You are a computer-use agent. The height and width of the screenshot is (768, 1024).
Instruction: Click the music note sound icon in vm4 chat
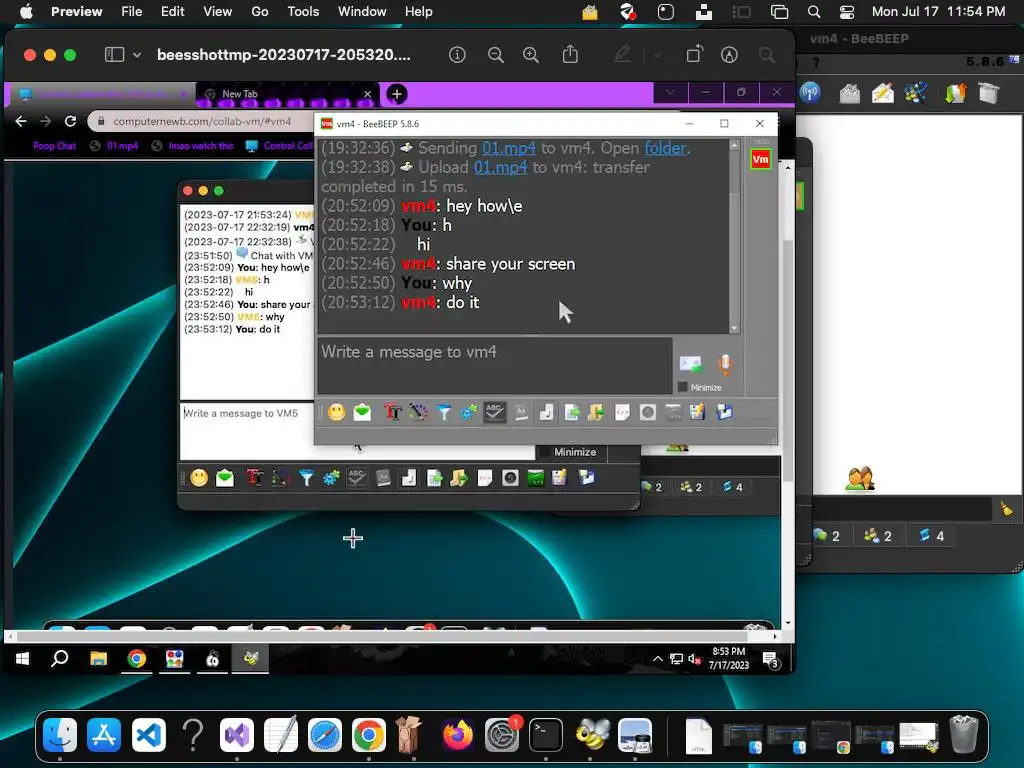[546, 412]
